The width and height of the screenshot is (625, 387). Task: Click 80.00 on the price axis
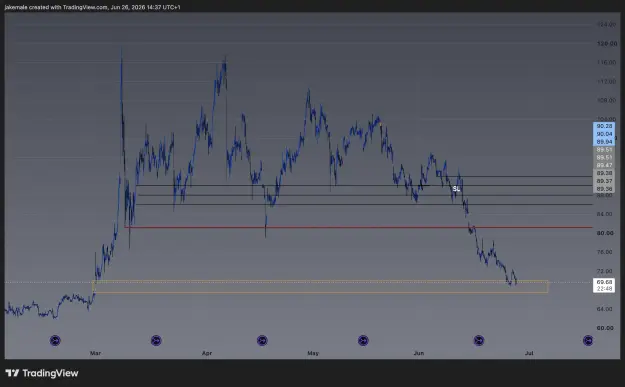coord(605,233)
